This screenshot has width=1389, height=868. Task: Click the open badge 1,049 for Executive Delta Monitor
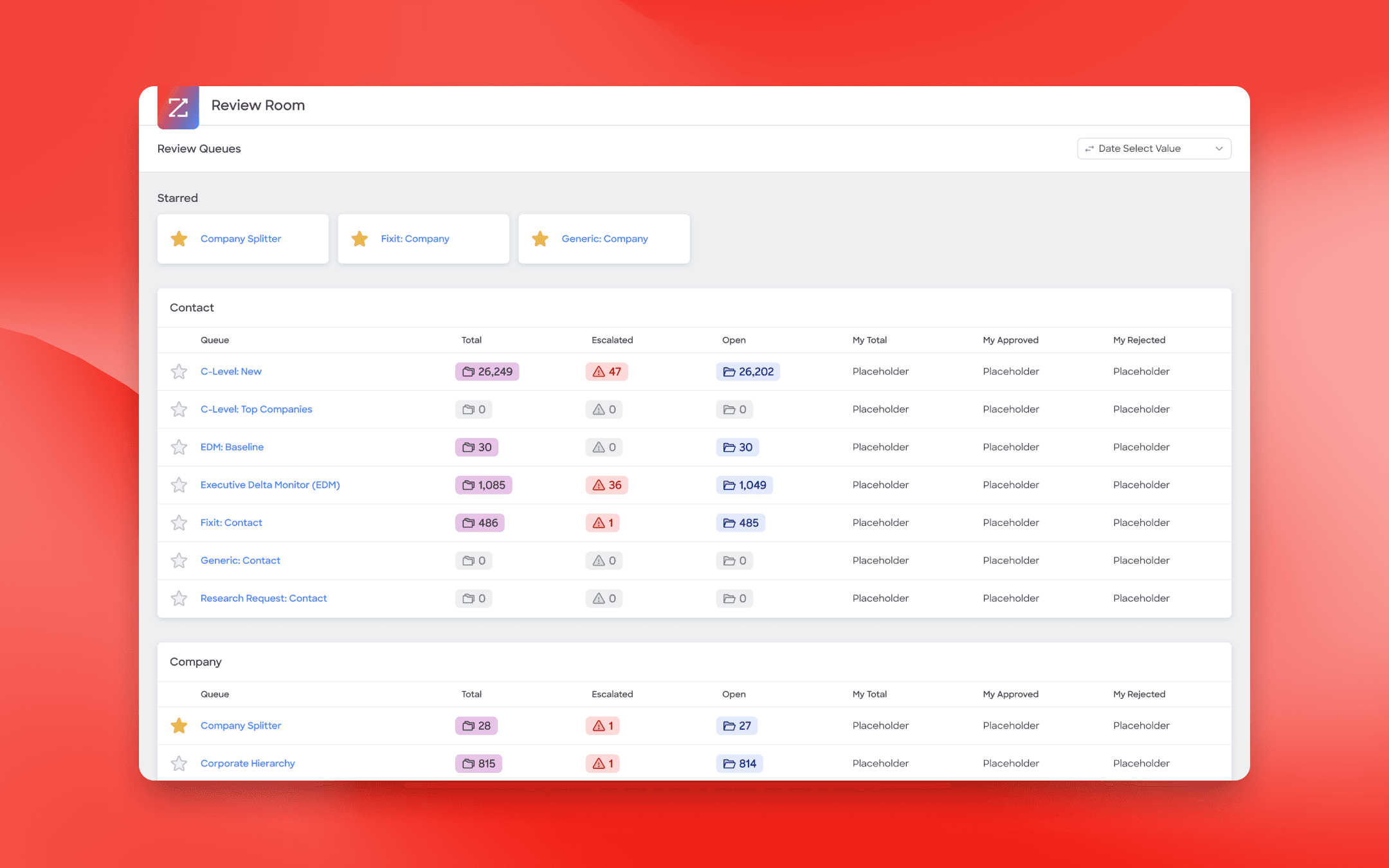tap(745, 485)
